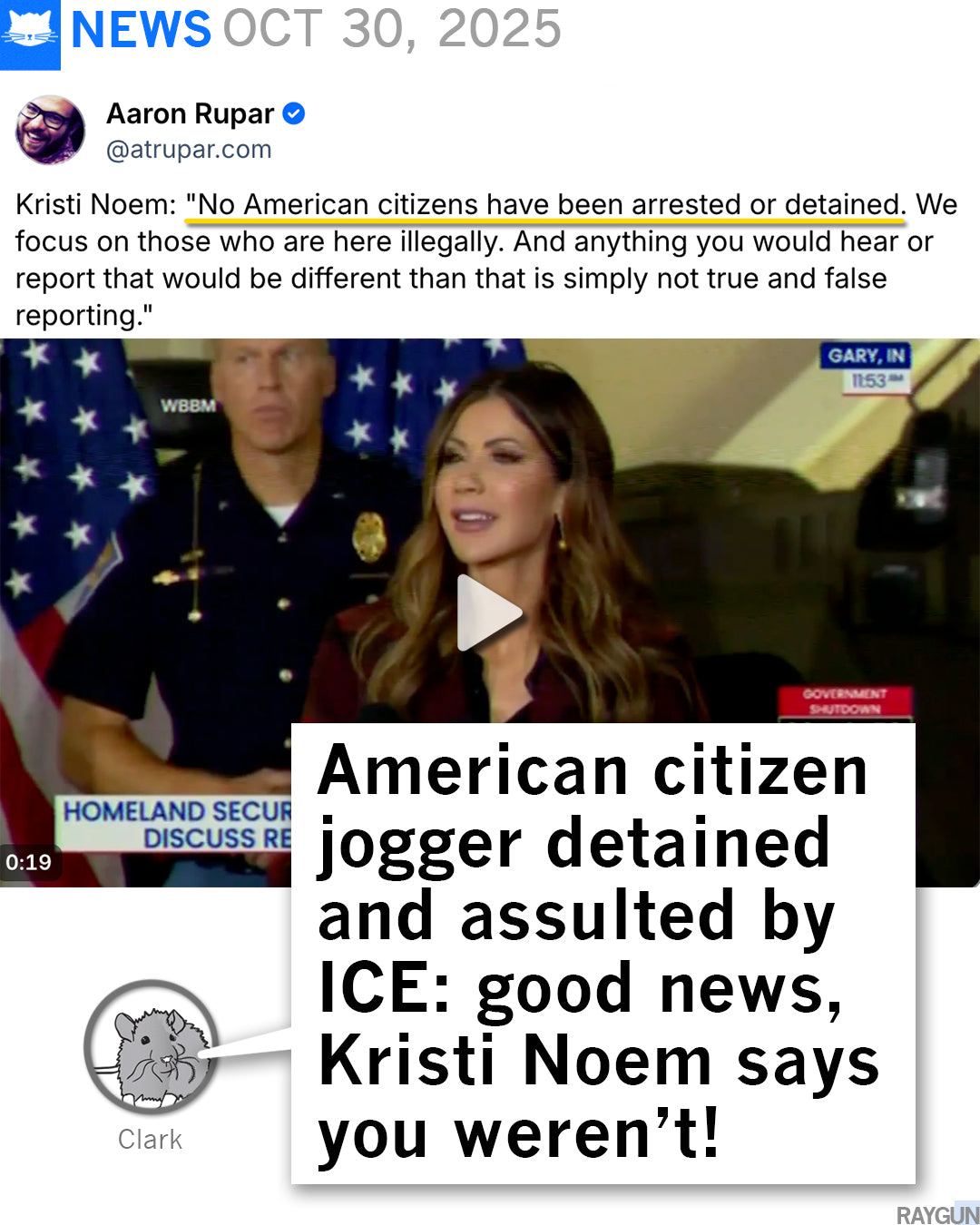Click the WBBM station watermark

click(189, 405)
